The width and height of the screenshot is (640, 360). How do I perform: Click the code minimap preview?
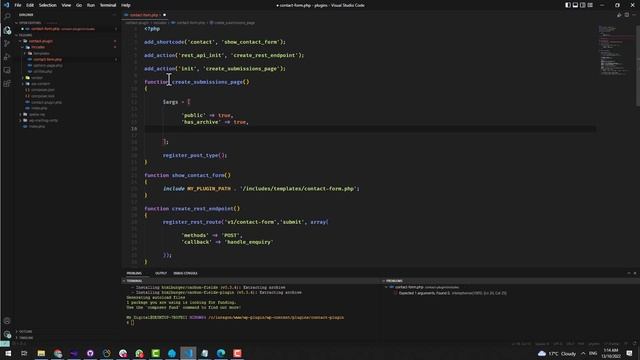[615, 51]
